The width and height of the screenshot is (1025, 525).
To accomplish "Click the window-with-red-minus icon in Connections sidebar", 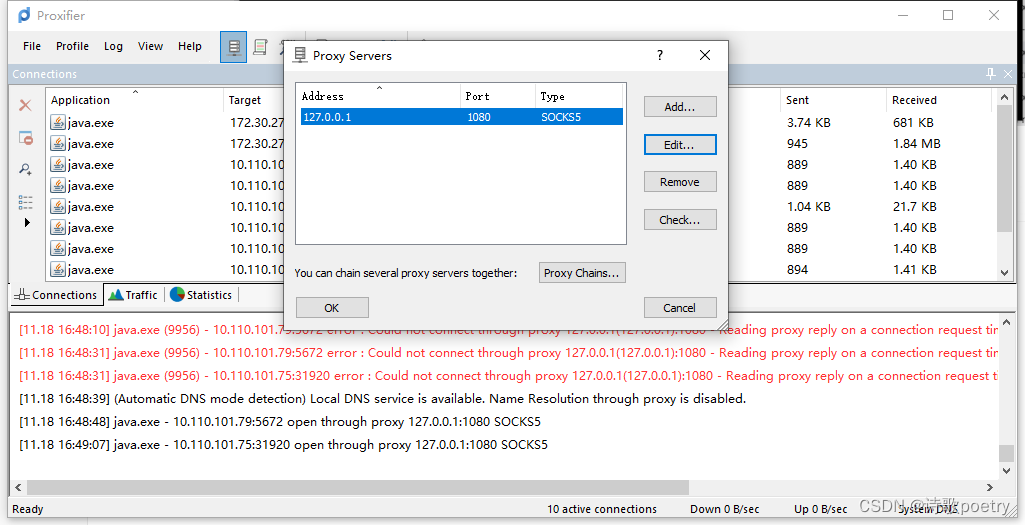I will point(25,138).
